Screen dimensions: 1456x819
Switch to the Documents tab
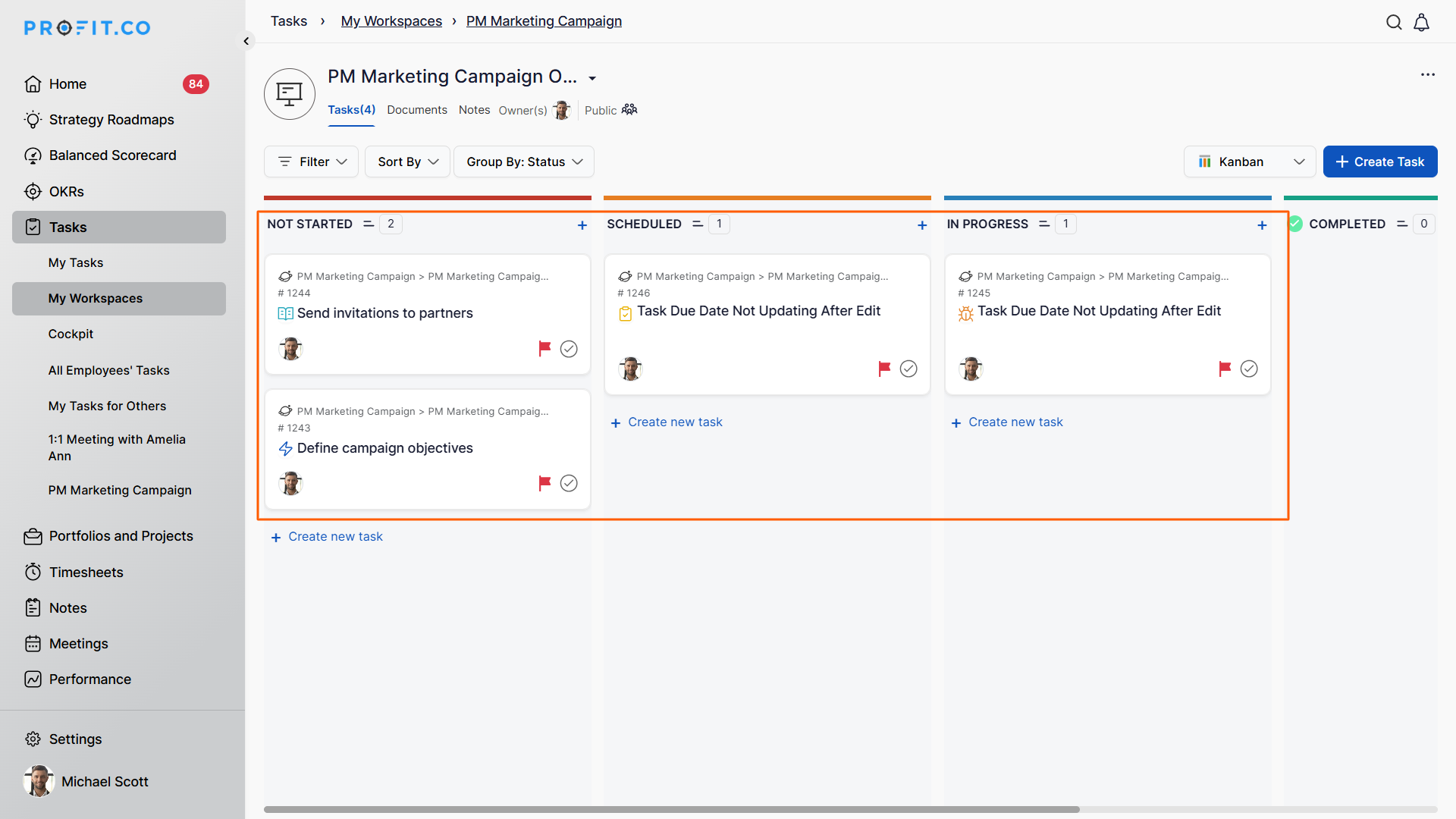(x=417, y=110)
